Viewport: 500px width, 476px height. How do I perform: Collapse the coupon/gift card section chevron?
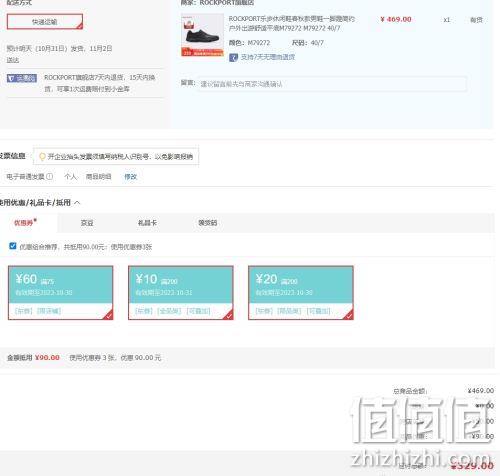click(77, 202)
